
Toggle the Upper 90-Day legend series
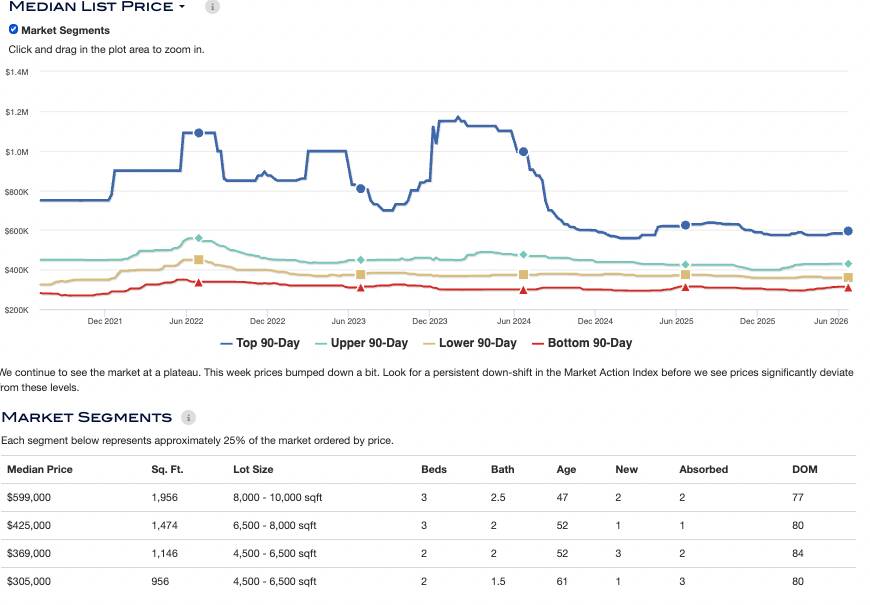[x=361, y=343]
